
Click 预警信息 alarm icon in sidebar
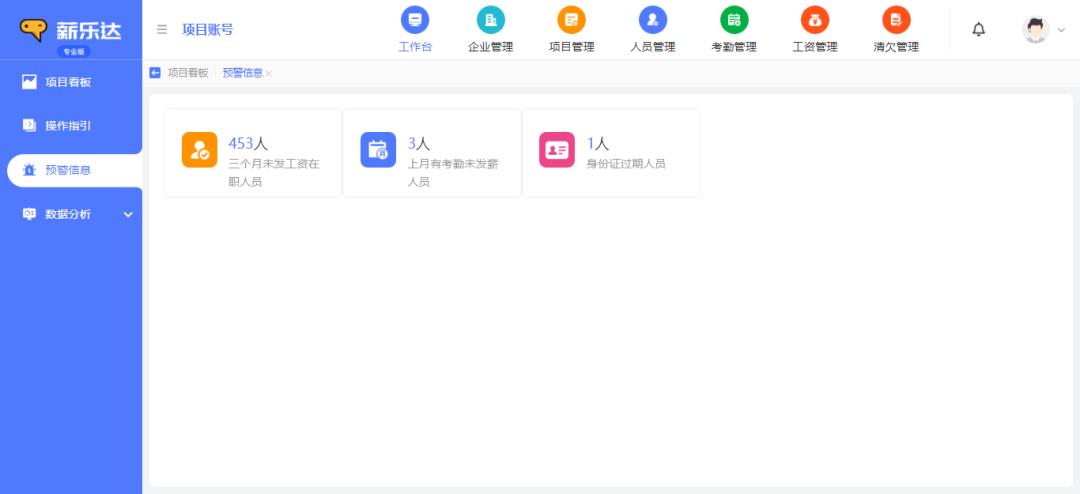29,170
